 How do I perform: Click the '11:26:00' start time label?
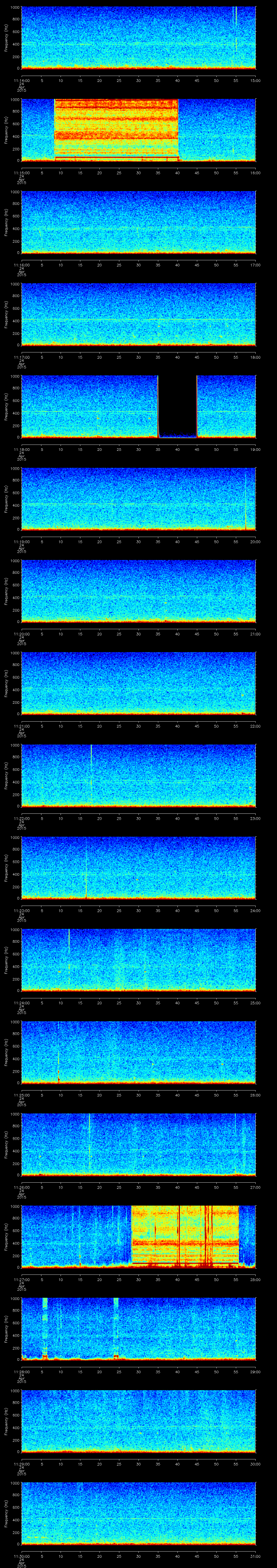(21, 1187)
